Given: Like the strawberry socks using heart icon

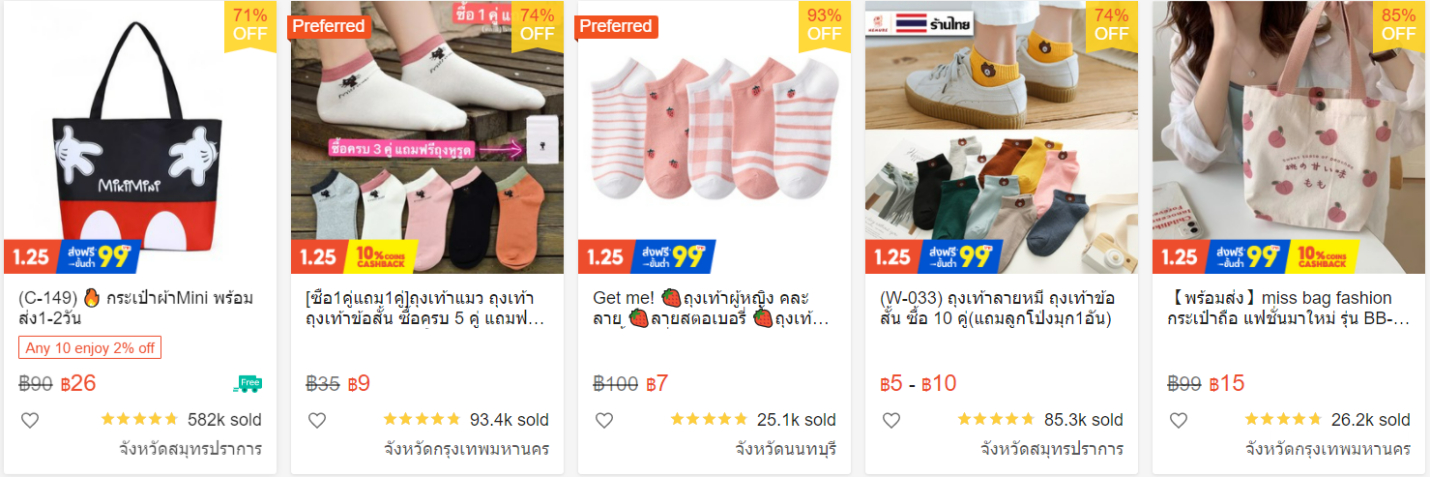Looking at the screenshot, I should [604, 420].
